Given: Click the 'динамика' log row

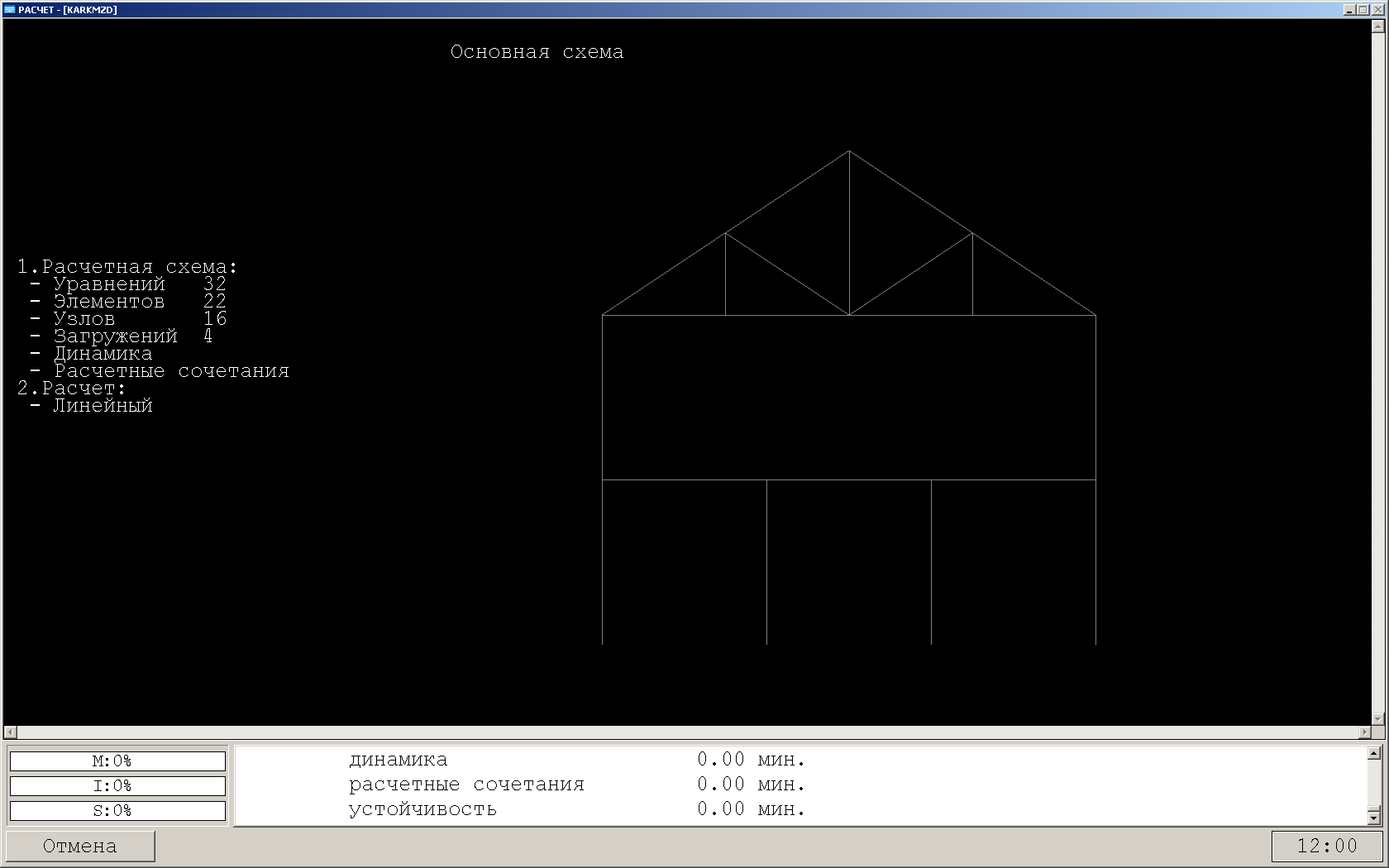Looking at the screenshot, I should point(577,760).
